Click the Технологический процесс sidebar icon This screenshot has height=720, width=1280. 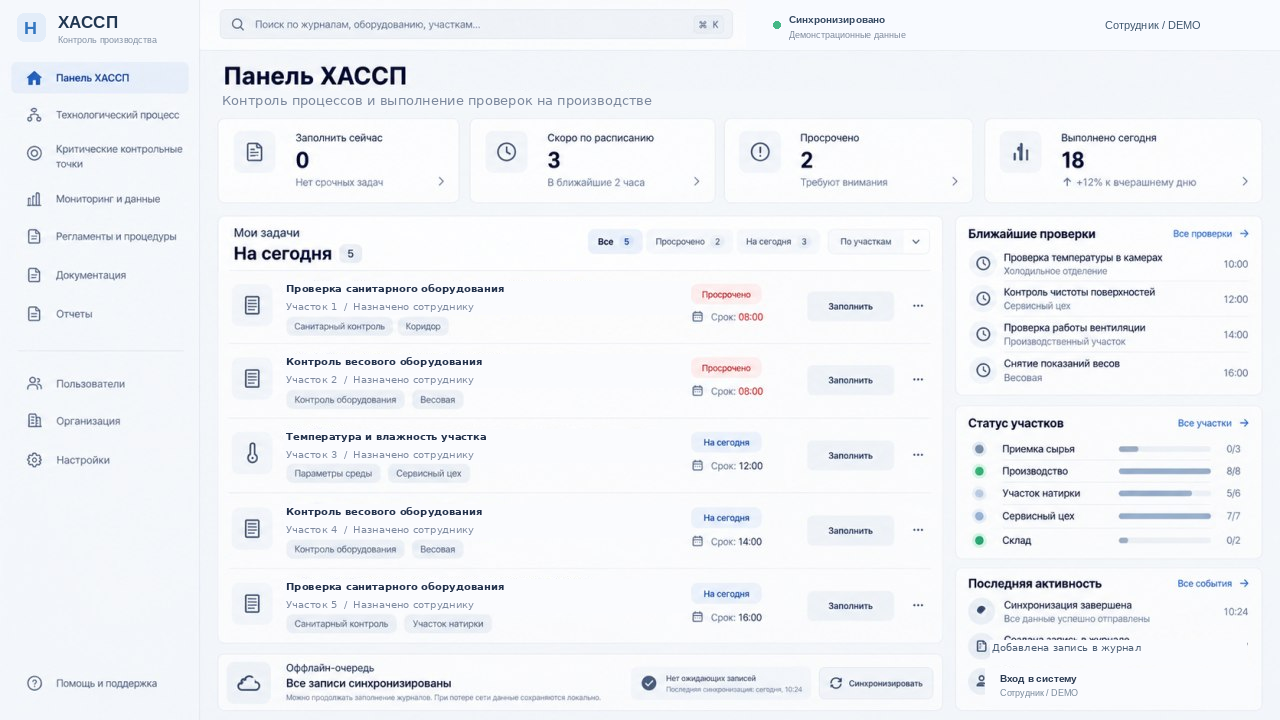click(34, 115)
